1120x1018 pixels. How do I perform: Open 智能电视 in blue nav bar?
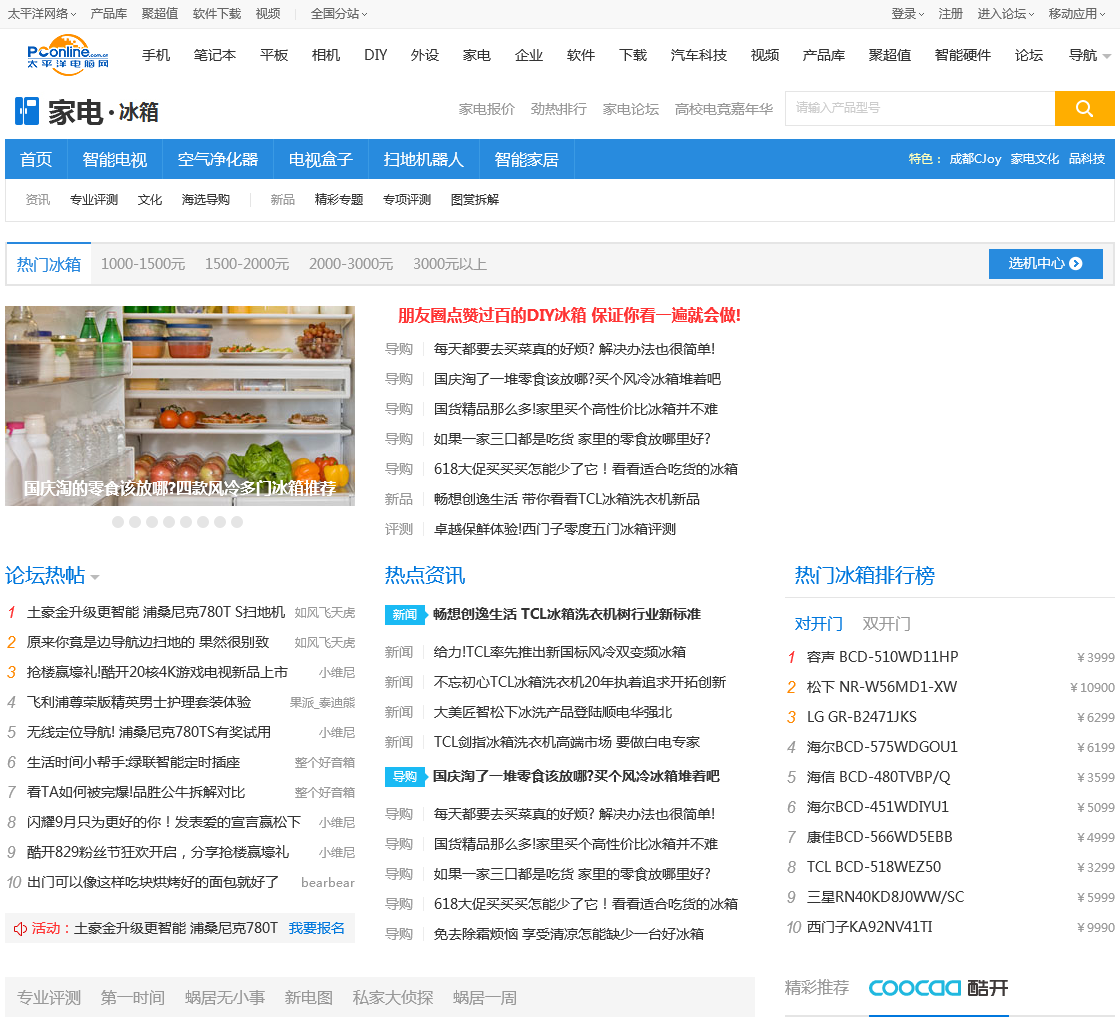pos(114,159)
